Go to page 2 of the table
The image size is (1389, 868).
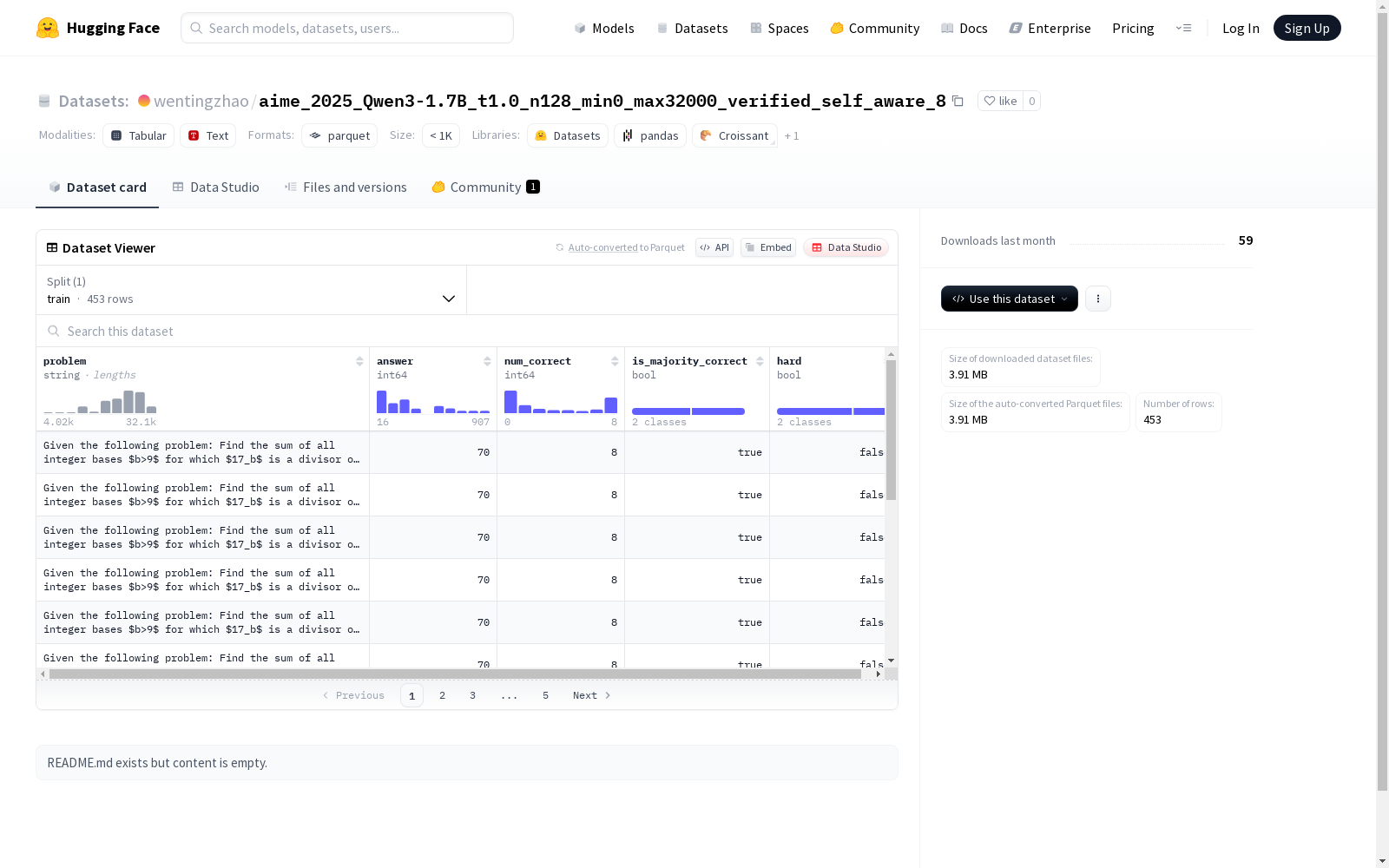point(443,695)
